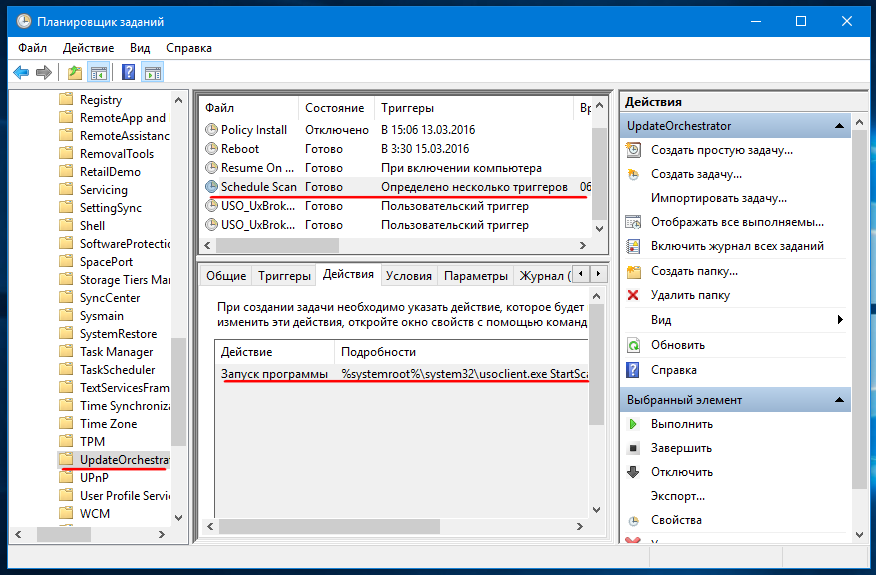Go back with the blue left arrow
The height and width of the screenshot is (575, 876).
pyautogui.click(x=21, y=72)
